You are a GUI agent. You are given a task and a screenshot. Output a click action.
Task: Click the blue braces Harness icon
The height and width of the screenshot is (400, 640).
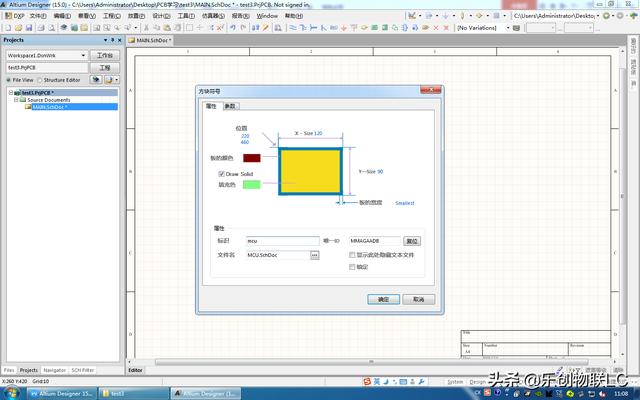tap(405, 28)
